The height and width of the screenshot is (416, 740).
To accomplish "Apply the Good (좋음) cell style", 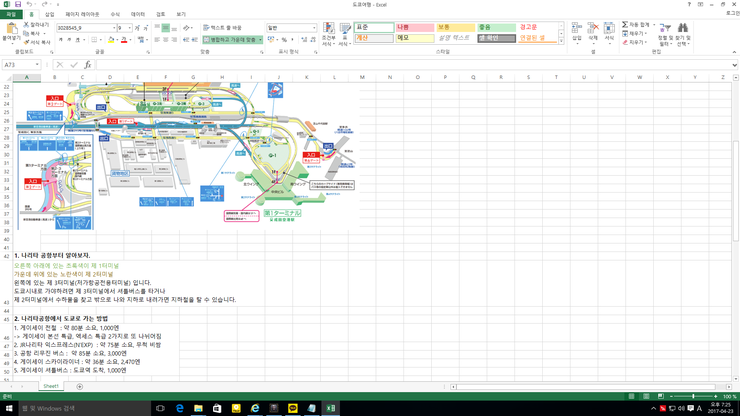I will 496,27.
